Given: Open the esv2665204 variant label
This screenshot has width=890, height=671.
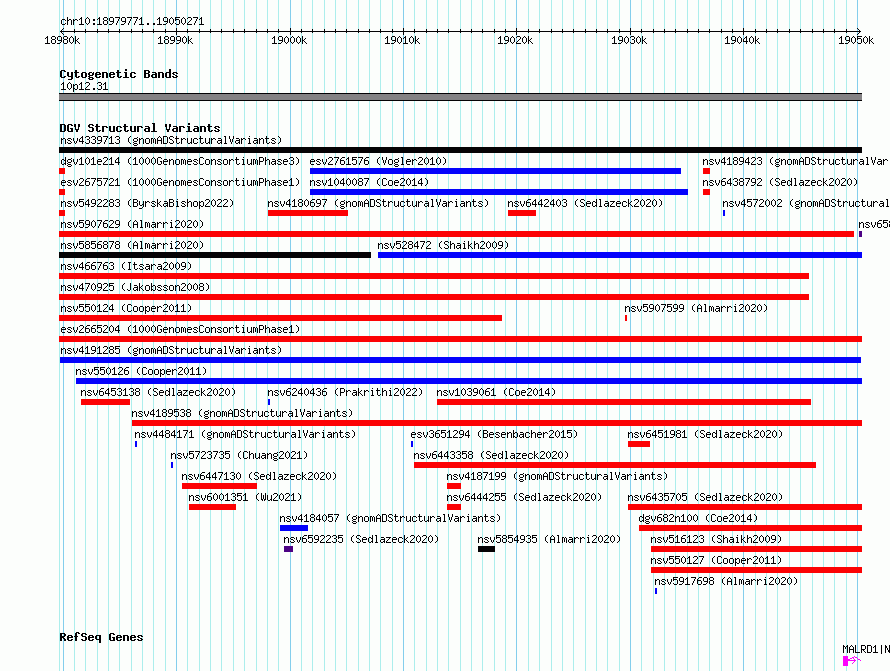Looking at the screenshot, I should click(x=180, y=329).
